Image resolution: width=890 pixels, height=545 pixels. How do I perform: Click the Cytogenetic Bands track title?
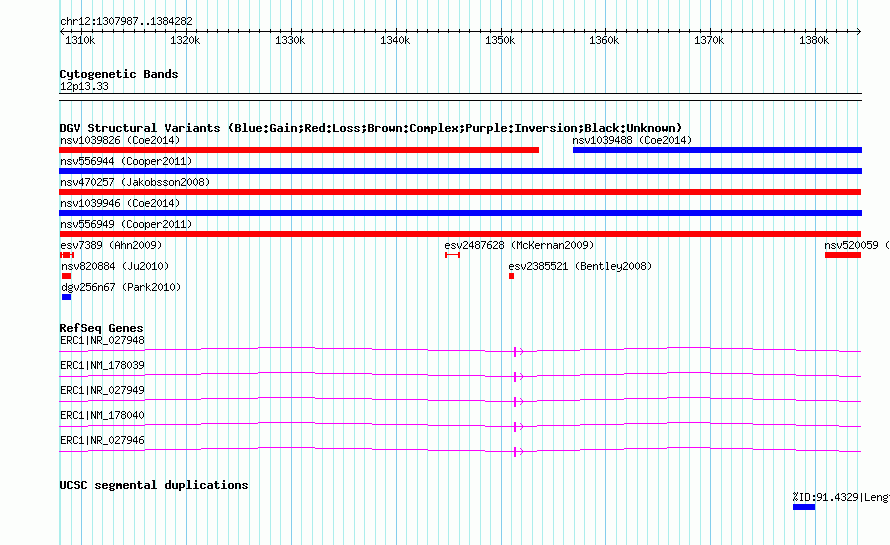click(x=119, y=74)
